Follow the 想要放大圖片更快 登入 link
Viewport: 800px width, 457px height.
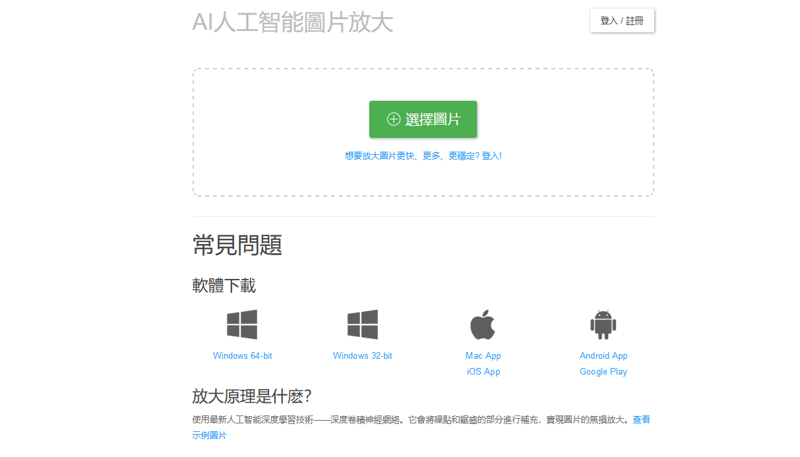click(423, 156)
